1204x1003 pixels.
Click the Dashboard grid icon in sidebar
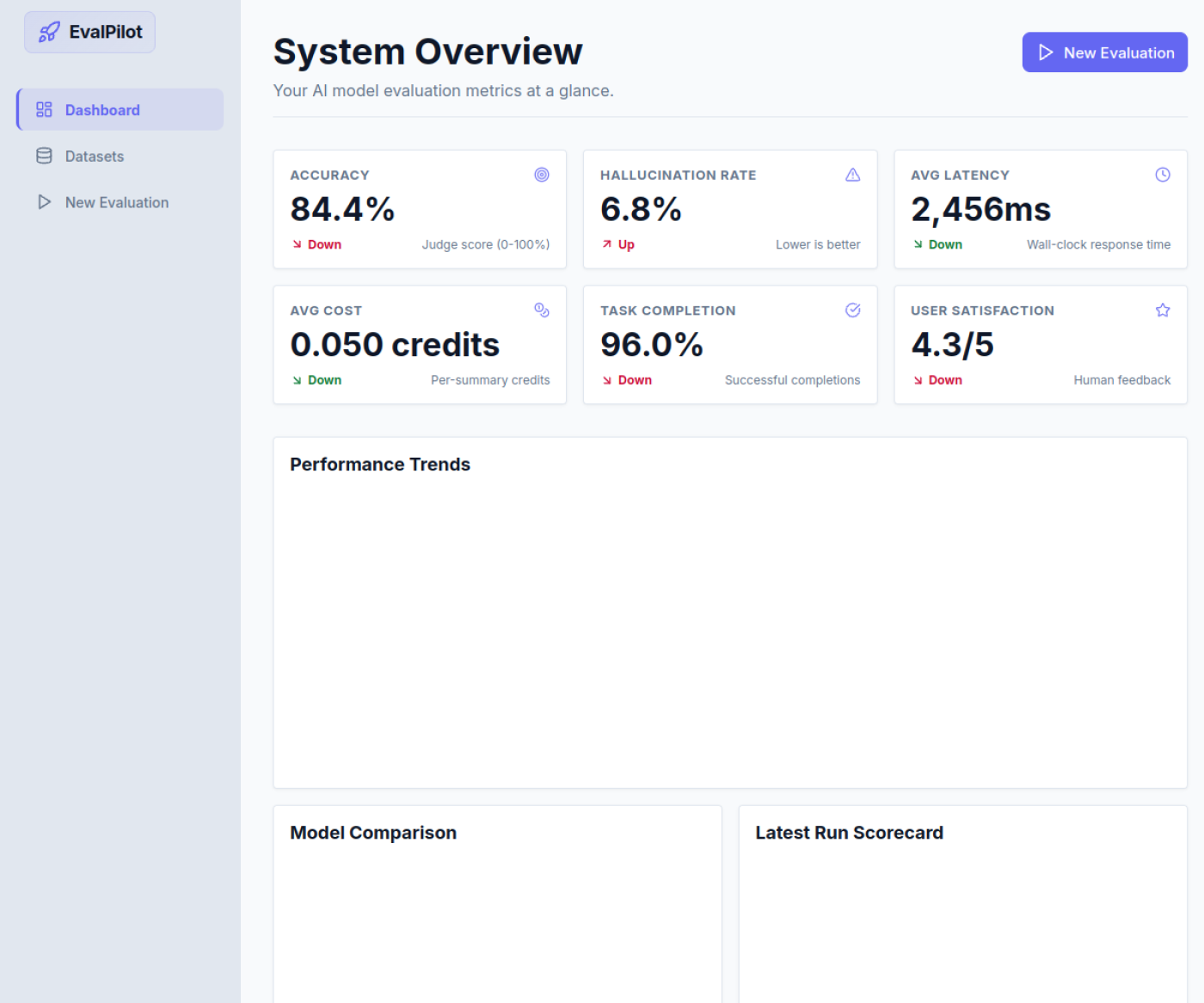44,109
